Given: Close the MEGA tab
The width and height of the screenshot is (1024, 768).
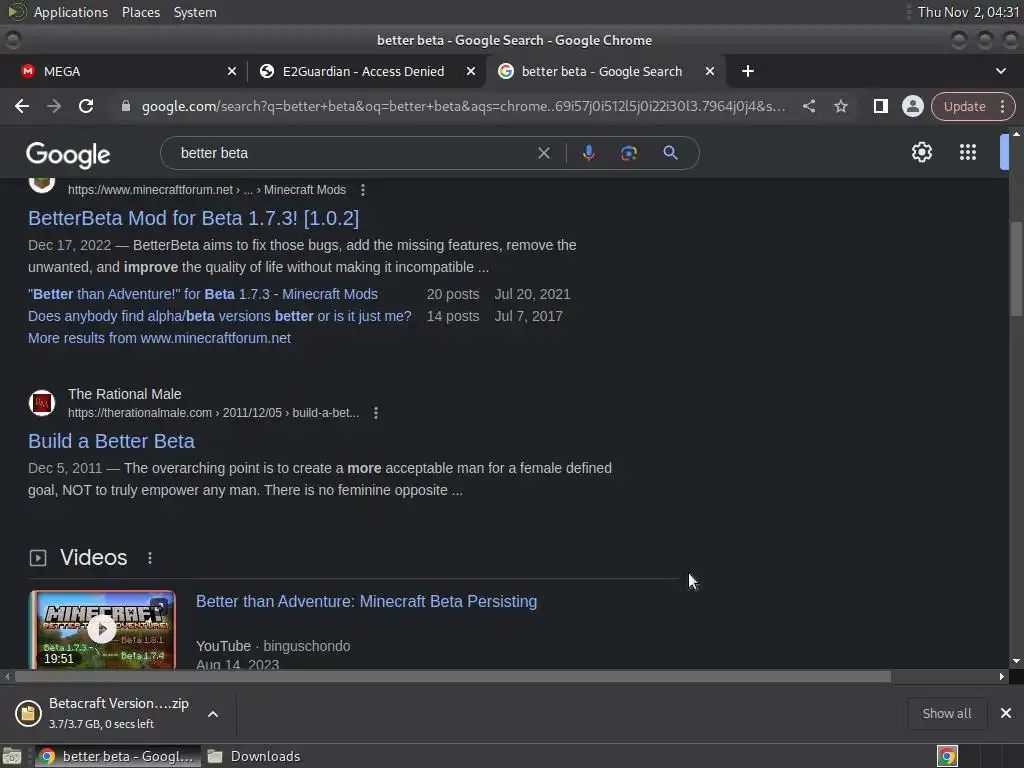Looking at the screenshot, I should pos(232,71).
